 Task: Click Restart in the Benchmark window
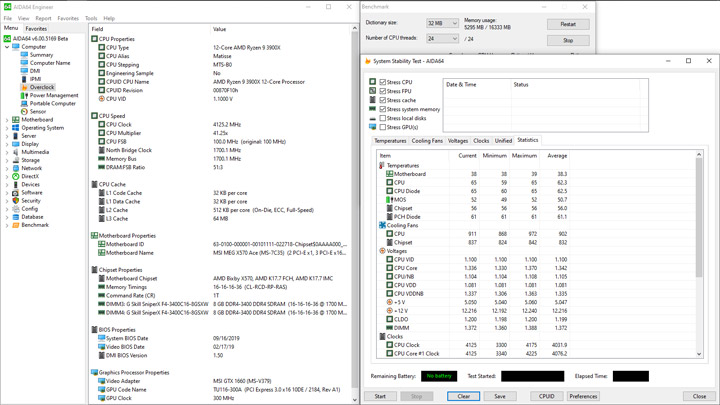coord(568,24)
